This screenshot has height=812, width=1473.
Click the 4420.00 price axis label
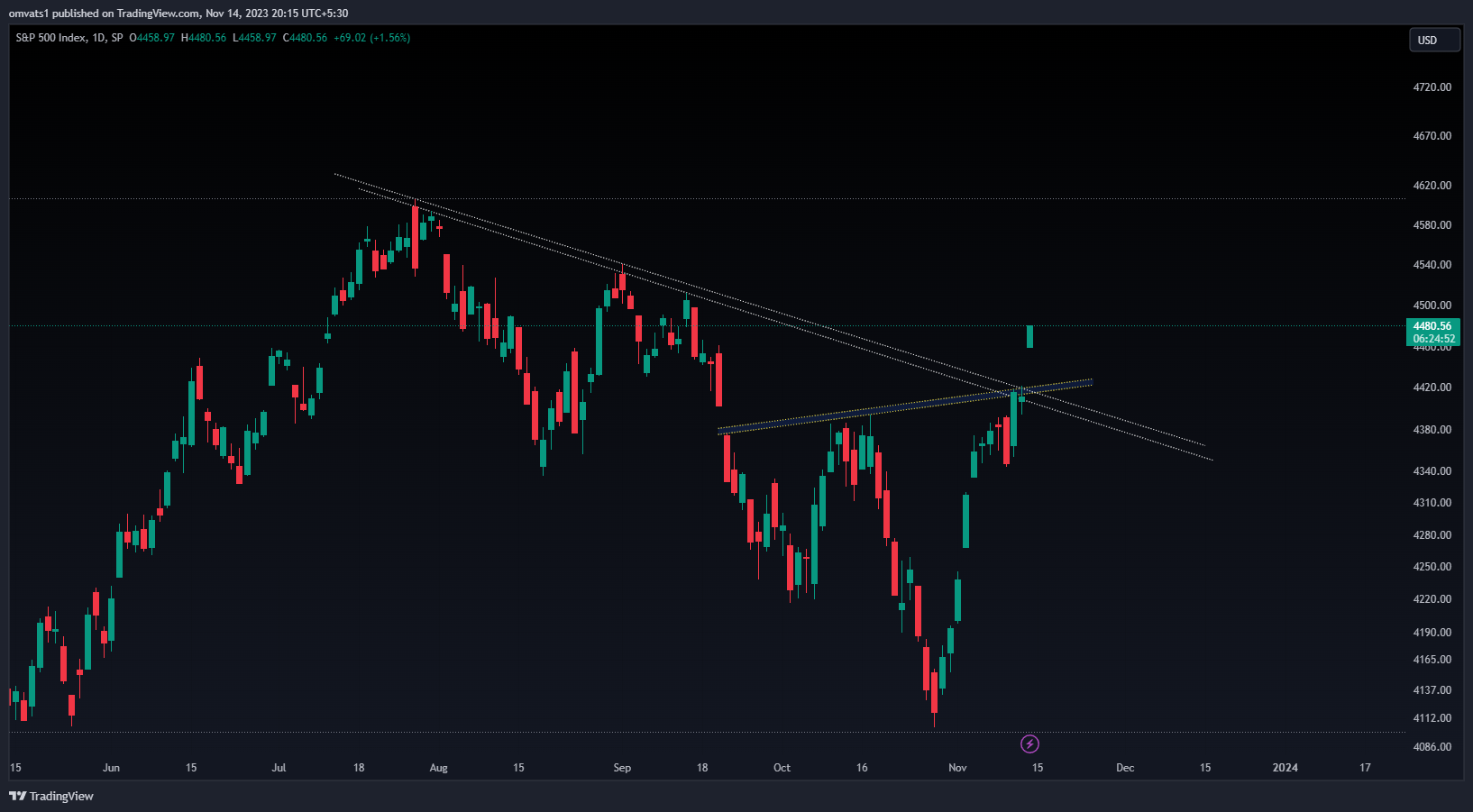1432,388
